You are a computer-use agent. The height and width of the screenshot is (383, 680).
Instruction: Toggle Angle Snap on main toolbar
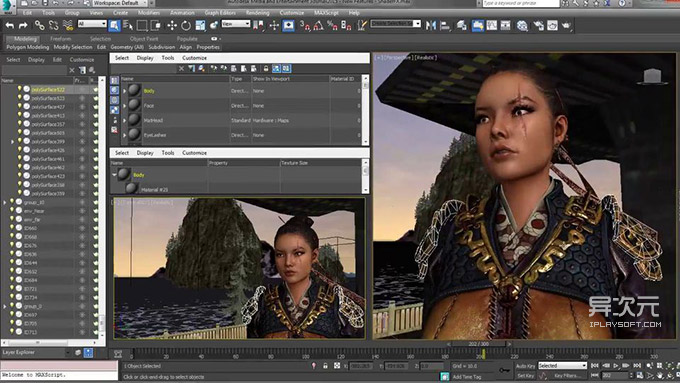coord(319,26)
